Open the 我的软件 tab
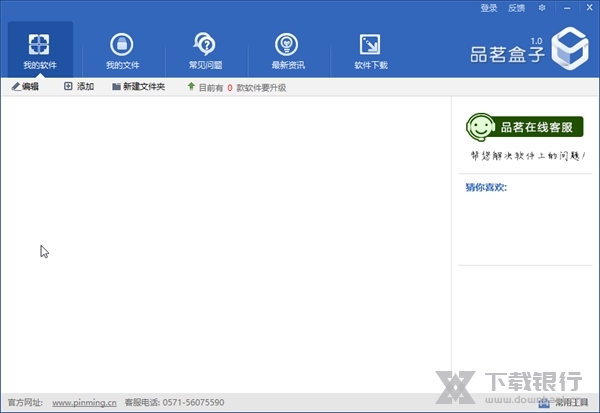600x413 pixels. click(40, 50)
